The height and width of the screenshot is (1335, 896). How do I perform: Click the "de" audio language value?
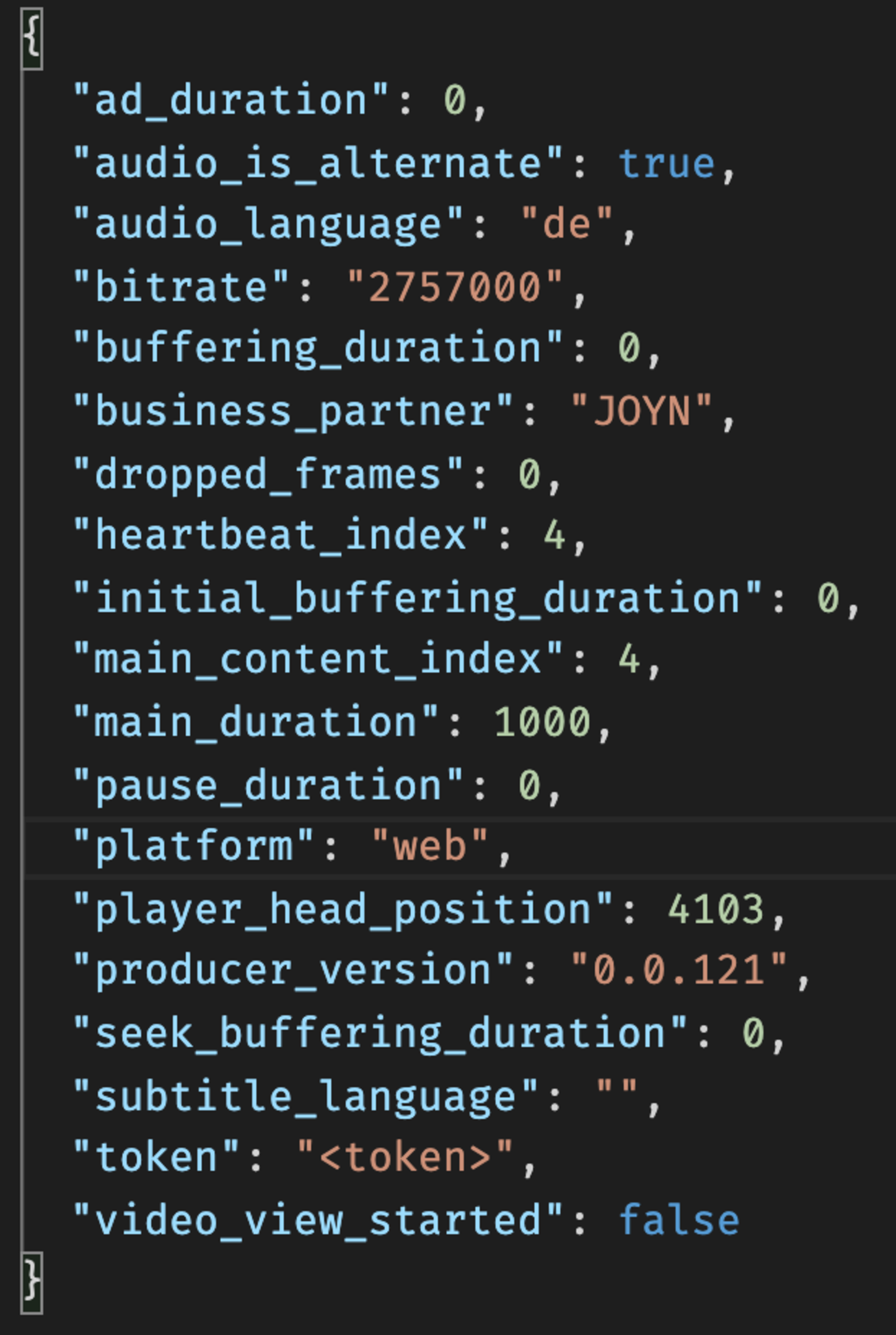pyautogui.click(x=566, y=224)
